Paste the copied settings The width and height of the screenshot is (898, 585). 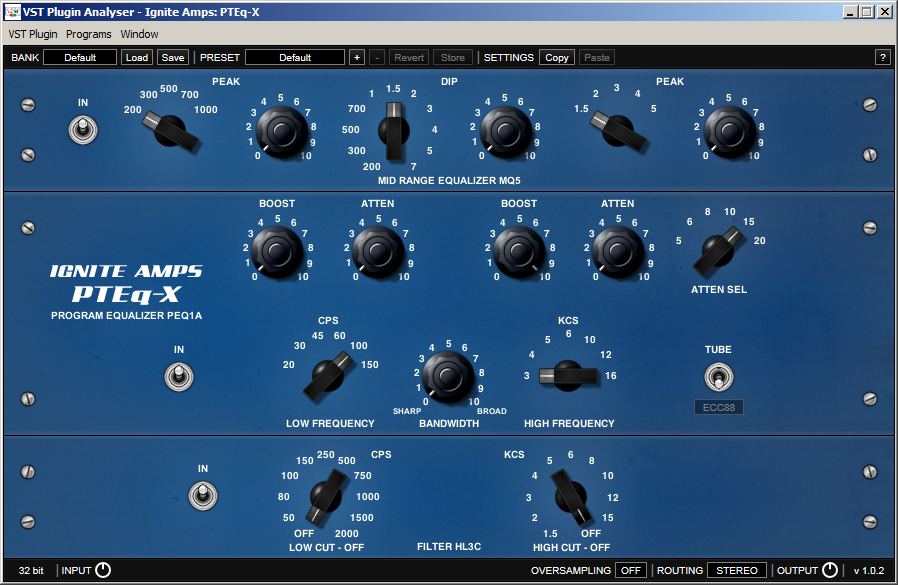[597, 57]
